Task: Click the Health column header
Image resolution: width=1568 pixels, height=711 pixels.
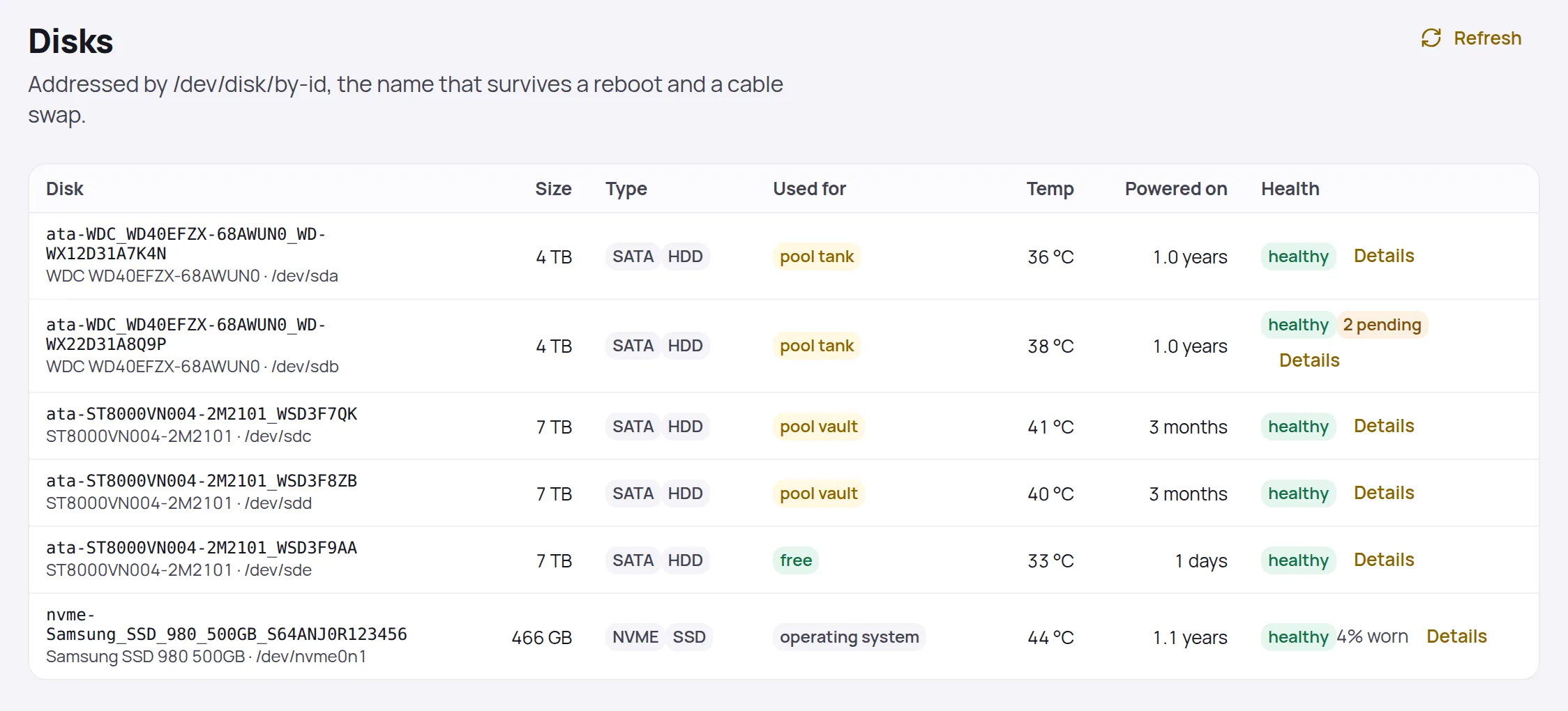Action: pyautogui.click(x=1290, y=189)
